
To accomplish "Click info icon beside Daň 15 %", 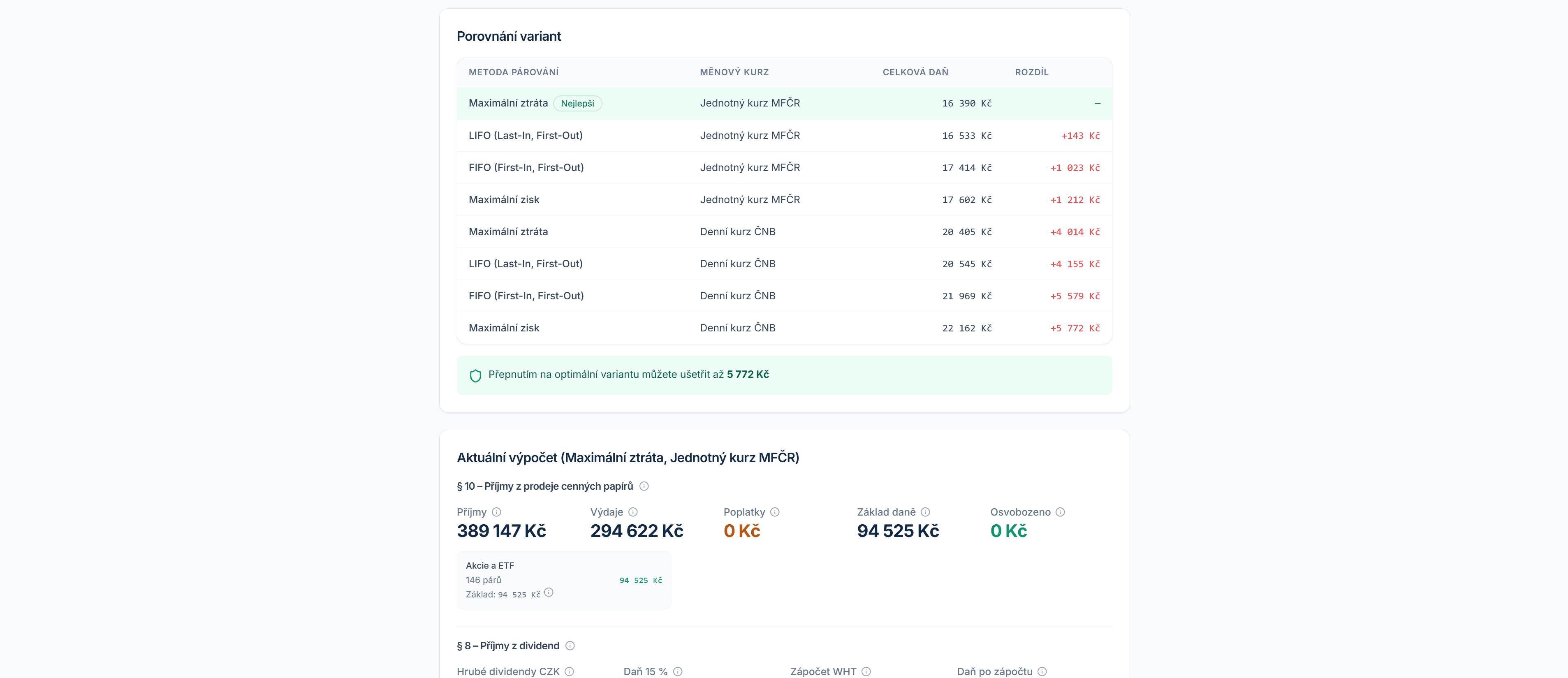I will 677,671.
